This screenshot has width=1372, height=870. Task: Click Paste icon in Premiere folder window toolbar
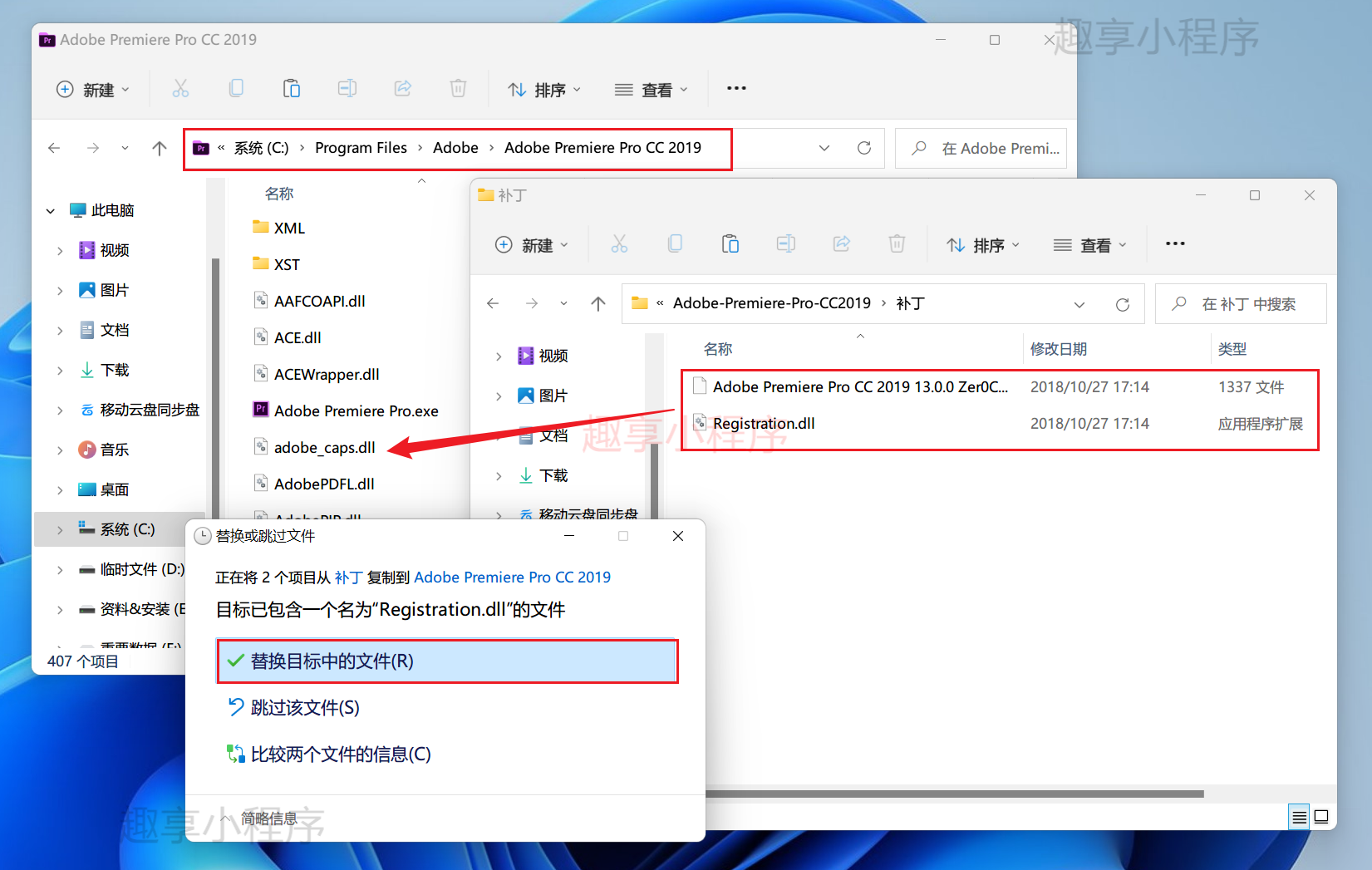[x=292, y=89]
